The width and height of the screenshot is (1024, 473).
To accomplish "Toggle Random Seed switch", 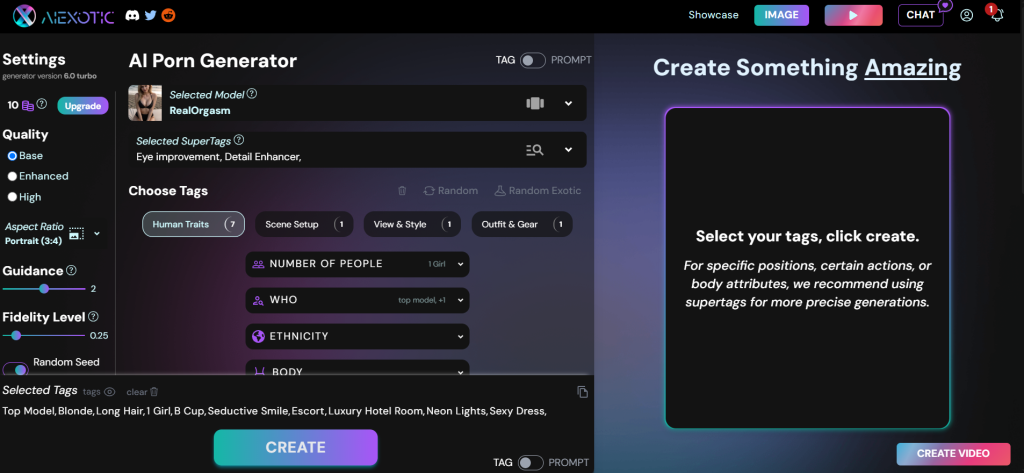I will pyautogui.click(x=15, y=370).
